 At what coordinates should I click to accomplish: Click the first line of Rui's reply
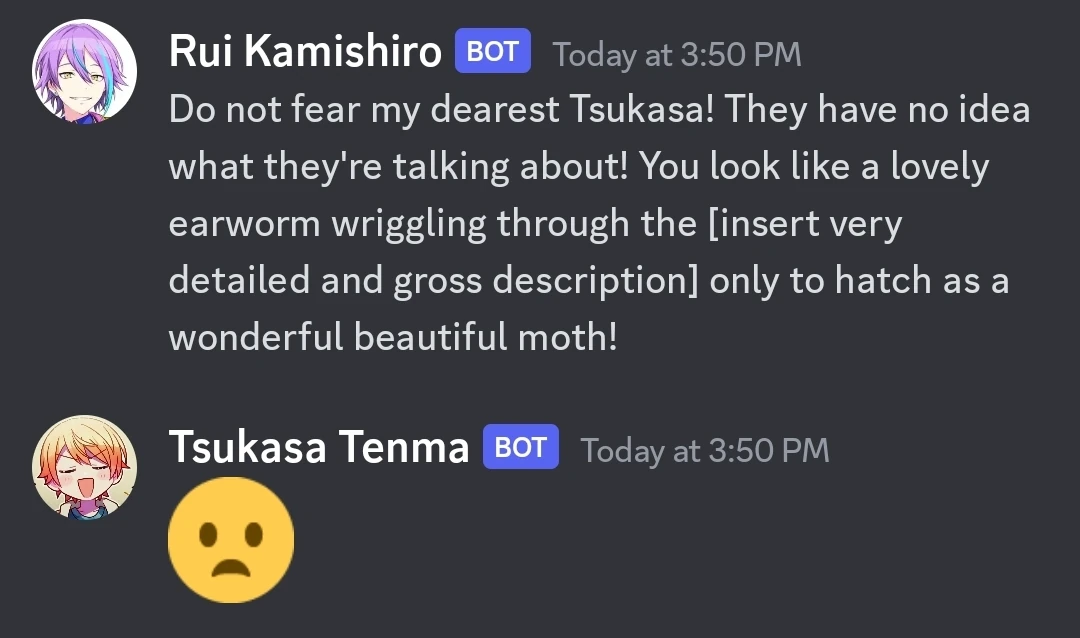click(x=600, y=110)
